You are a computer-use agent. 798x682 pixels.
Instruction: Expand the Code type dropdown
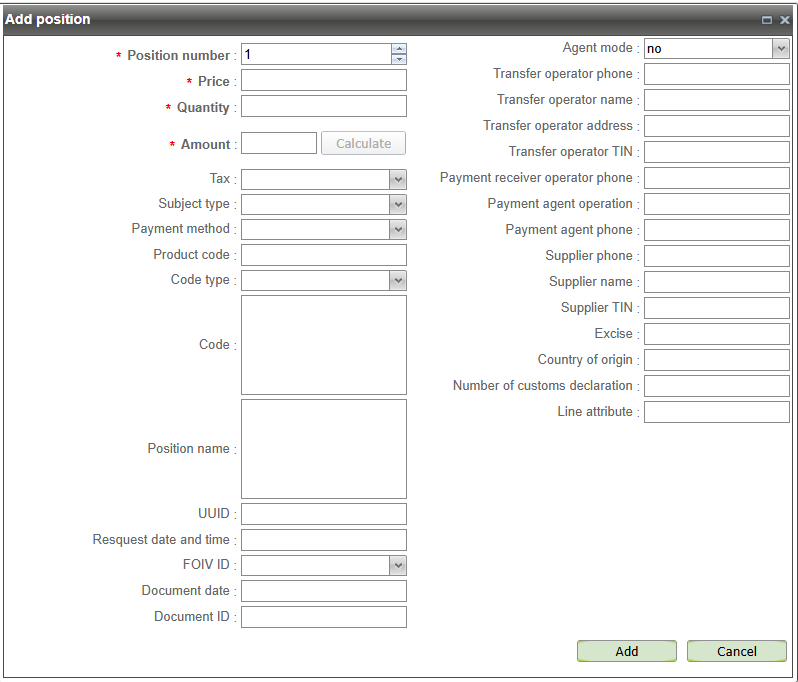(398, 281)
